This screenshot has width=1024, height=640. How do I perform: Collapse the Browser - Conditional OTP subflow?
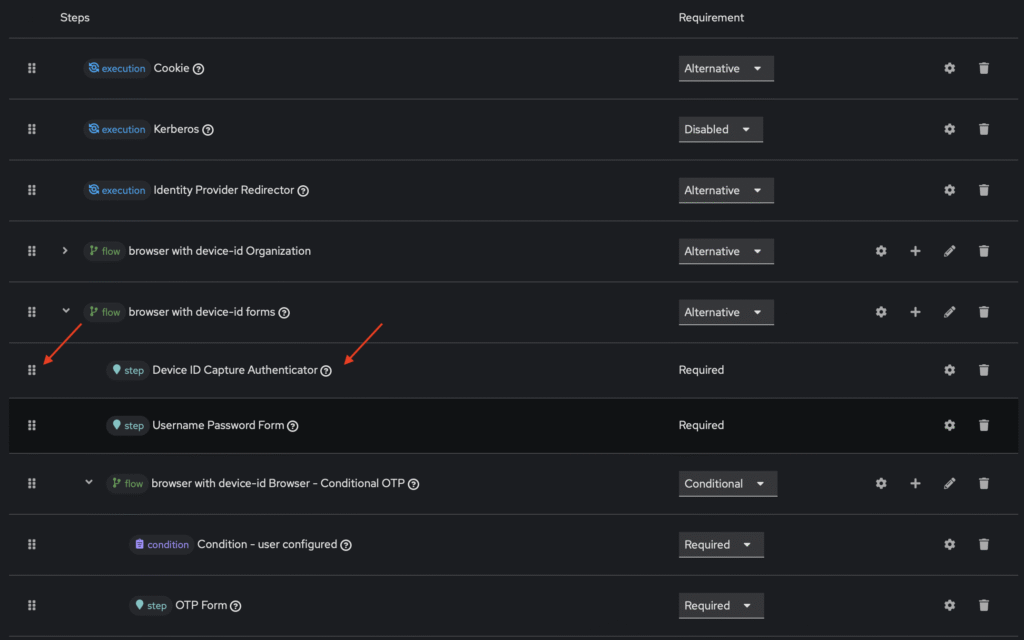pyautogui.click(x=89, y=482)
